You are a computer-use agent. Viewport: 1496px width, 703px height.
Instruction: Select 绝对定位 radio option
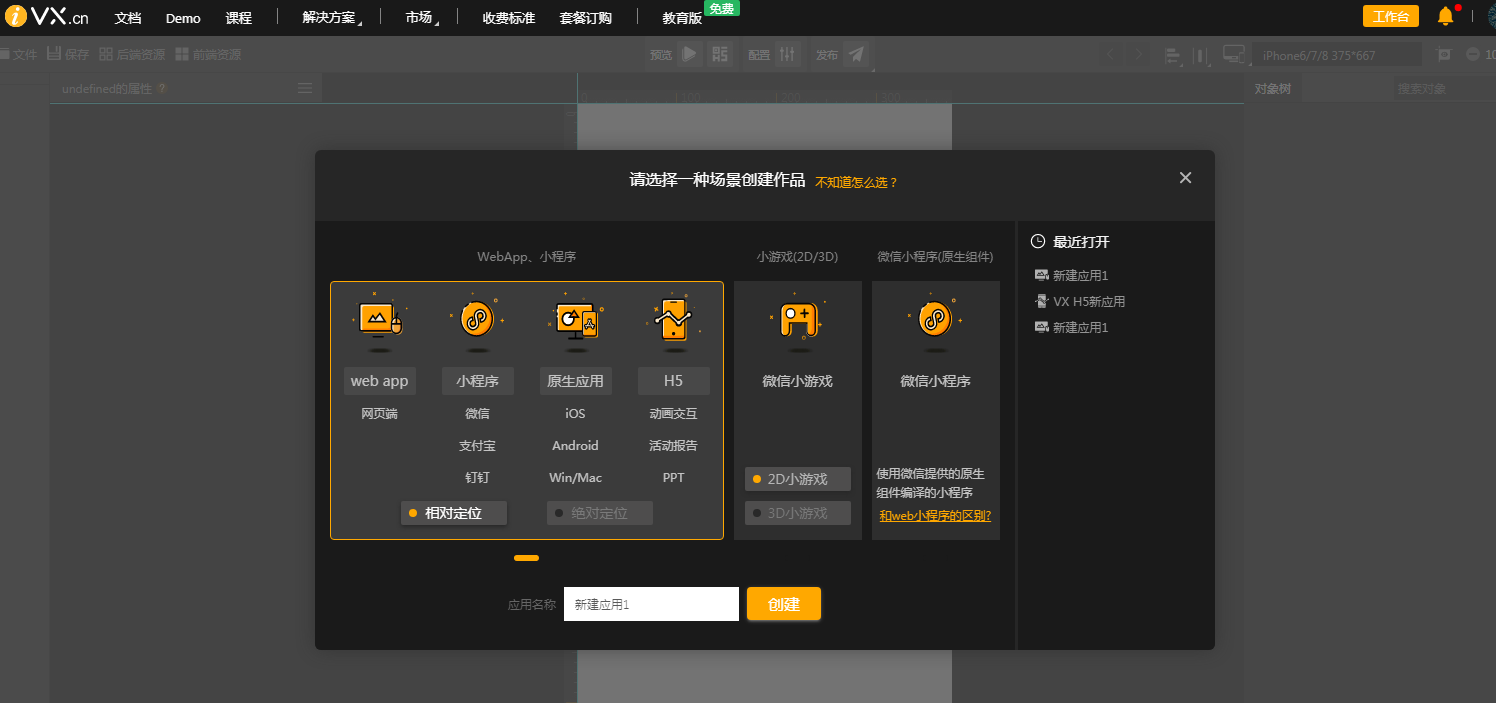coord(600,513)
